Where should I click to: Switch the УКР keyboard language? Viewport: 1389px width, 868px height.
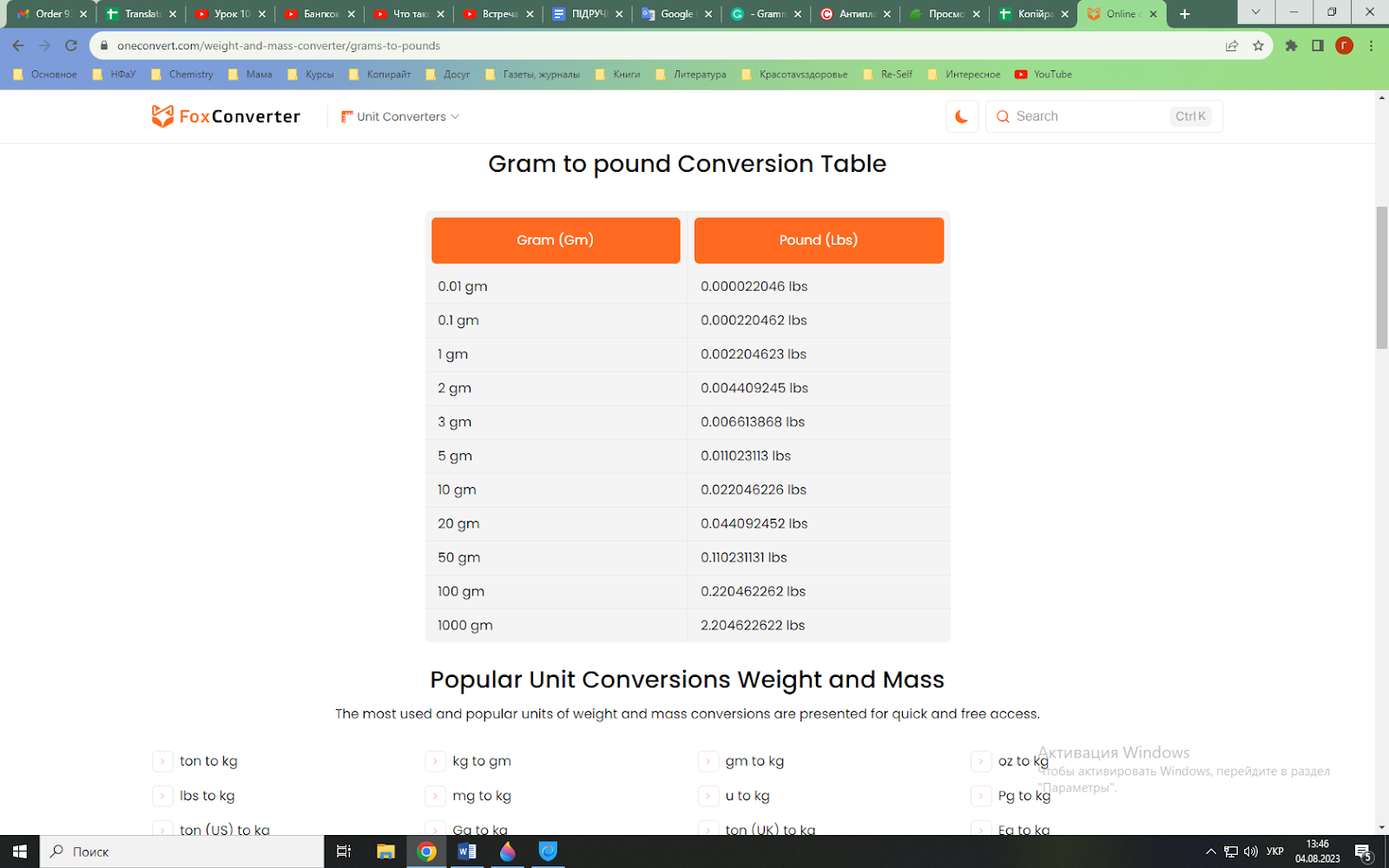[x=1274, y=852]
